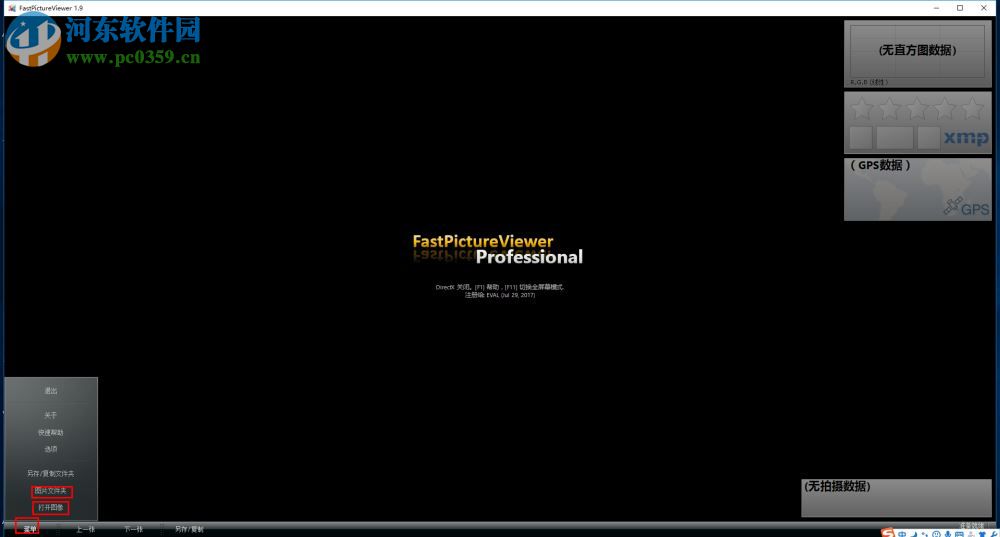
Task: Set rating to four stars
Action: (x=945, y=109)
